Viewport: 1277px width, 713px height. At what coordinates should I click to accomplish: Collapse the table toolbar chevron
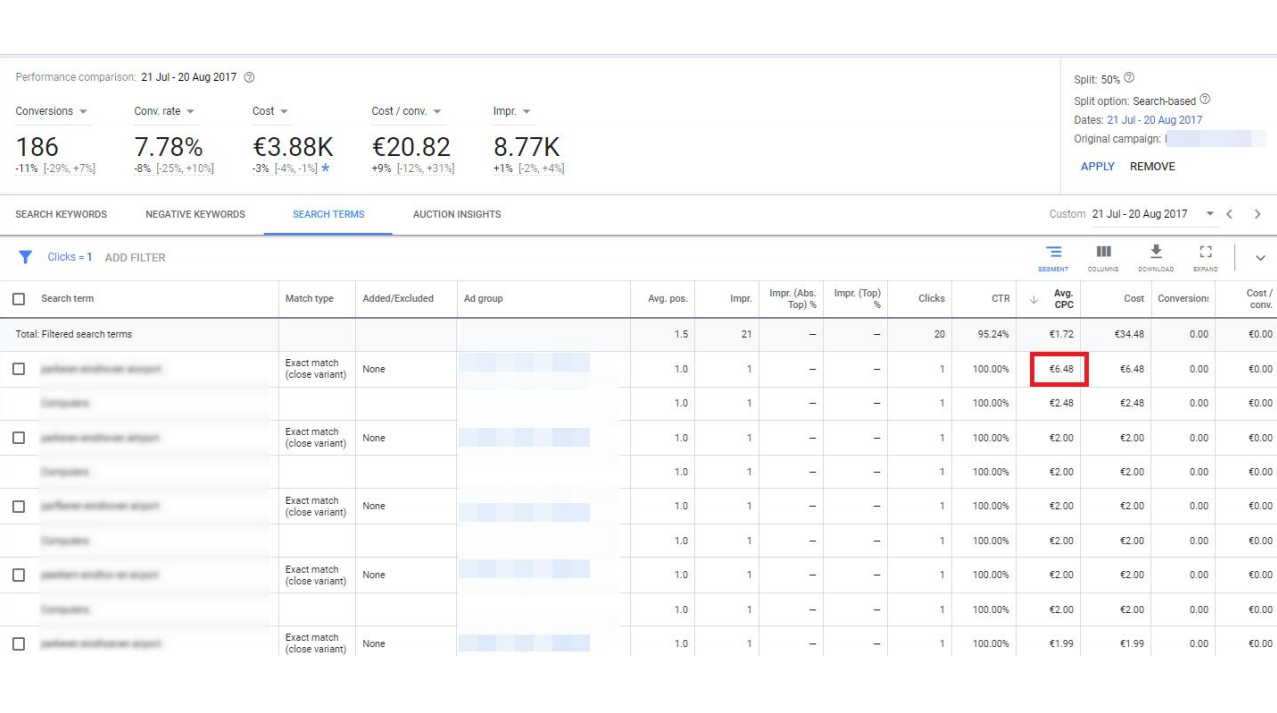click(x=1260, y=258)
